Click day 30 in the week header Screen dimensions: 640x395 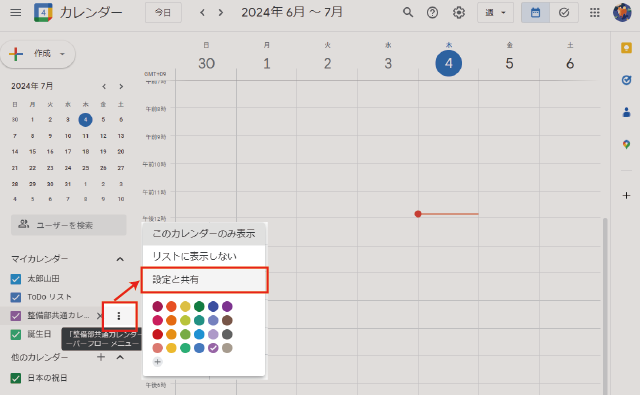(206, 63)
